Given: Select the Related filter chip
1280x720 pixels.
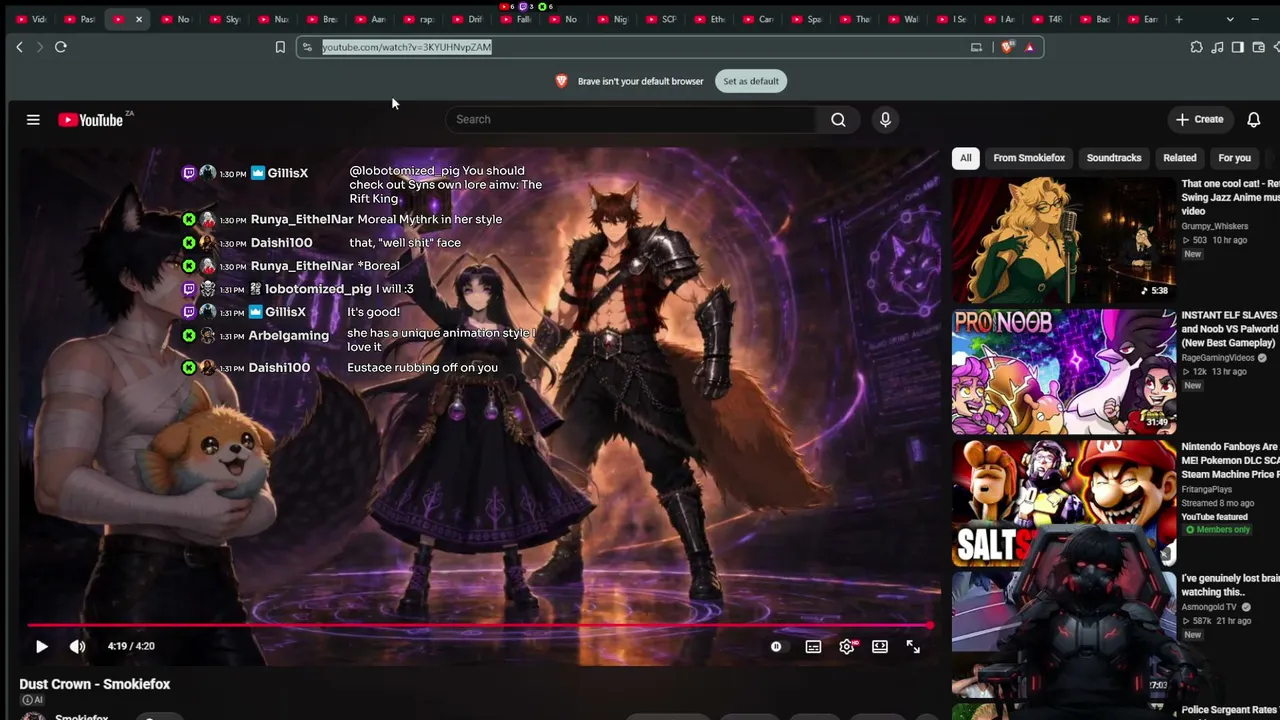Looking at the screenshot, I should (x=1180, y=158).
